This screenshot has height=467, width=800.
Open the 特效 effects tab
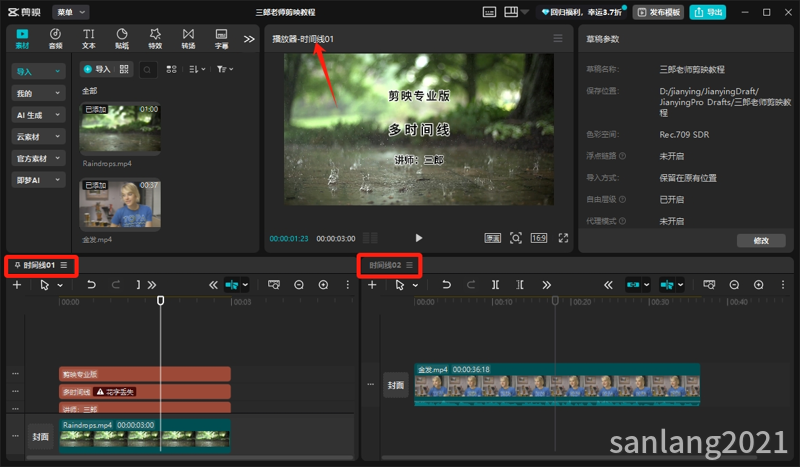(155, 38)
